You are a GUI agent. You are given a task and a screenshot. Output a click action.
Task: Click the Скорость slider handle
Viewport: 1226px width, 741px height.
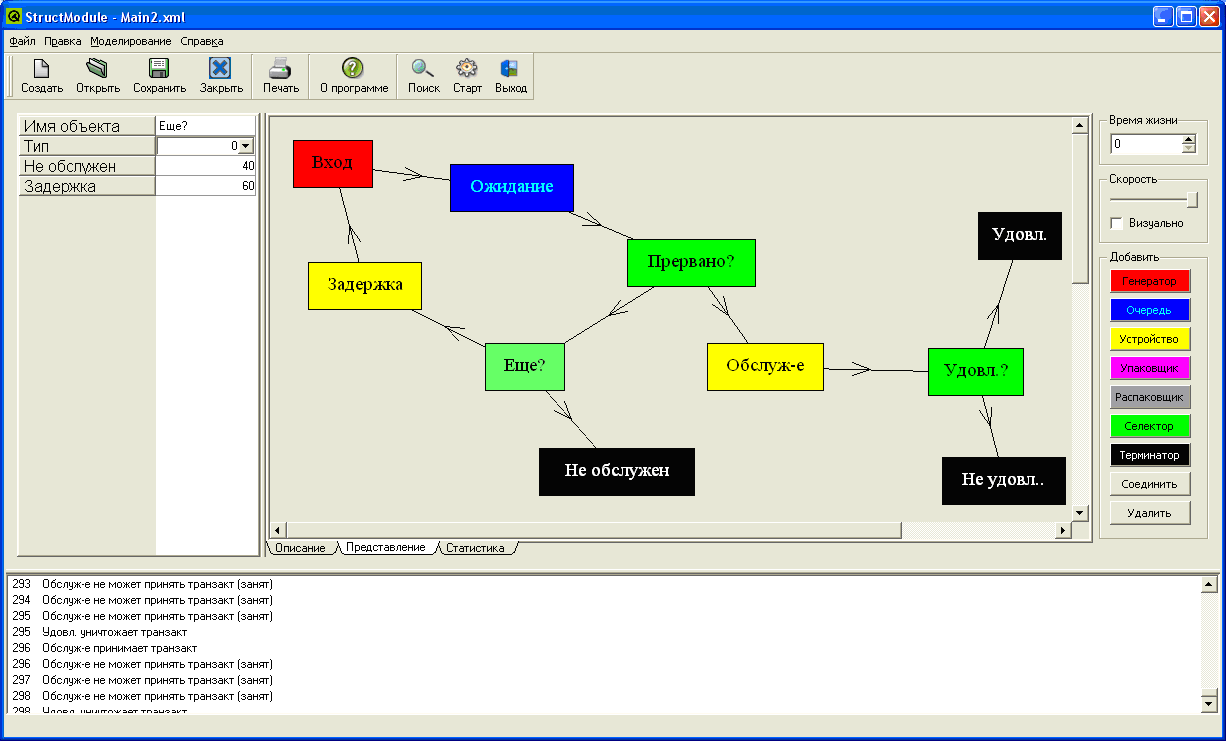(x=1192, y=200)
